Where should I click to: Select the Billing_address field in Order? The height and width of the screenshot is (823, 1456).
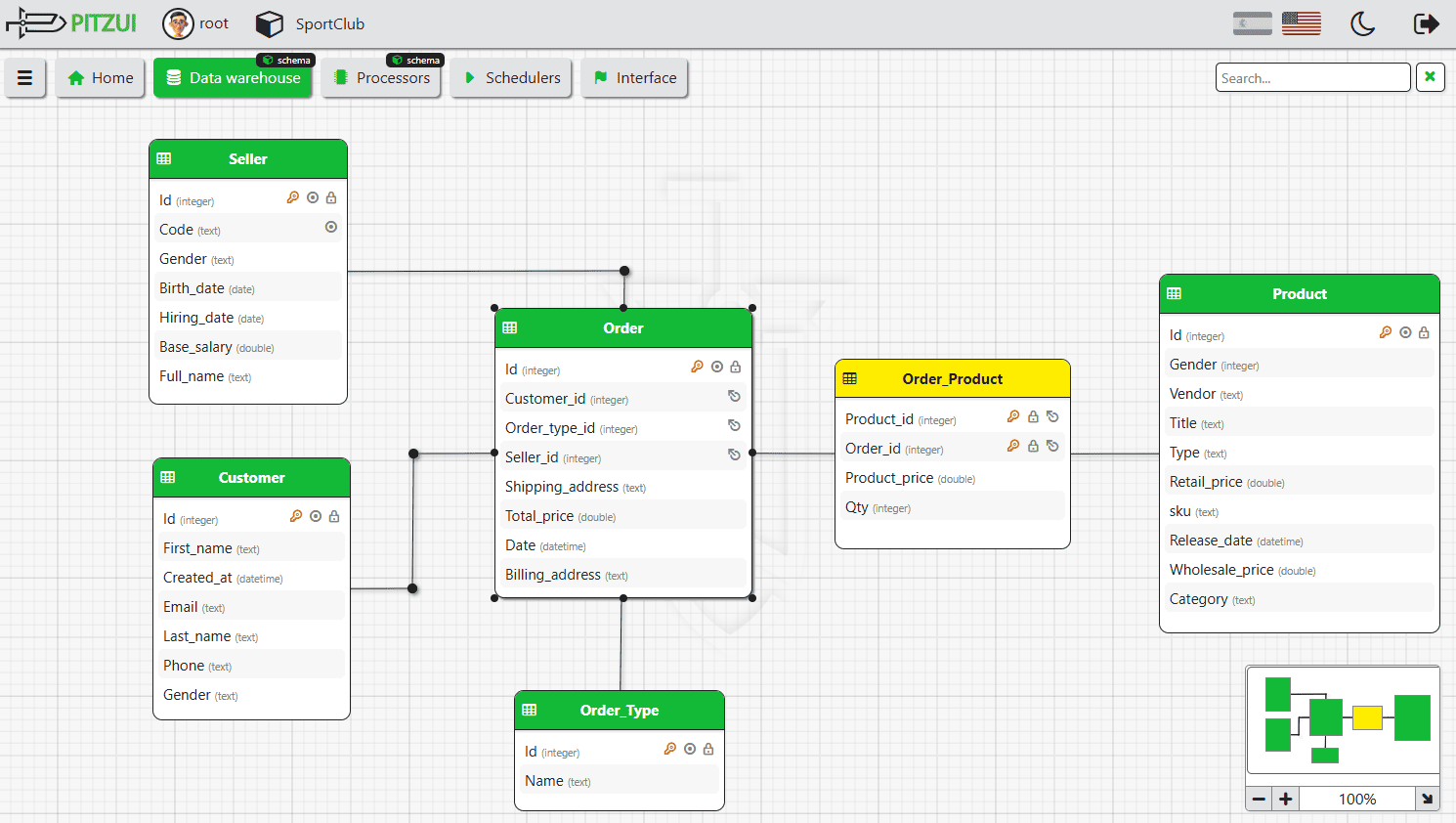click(623, 575)
